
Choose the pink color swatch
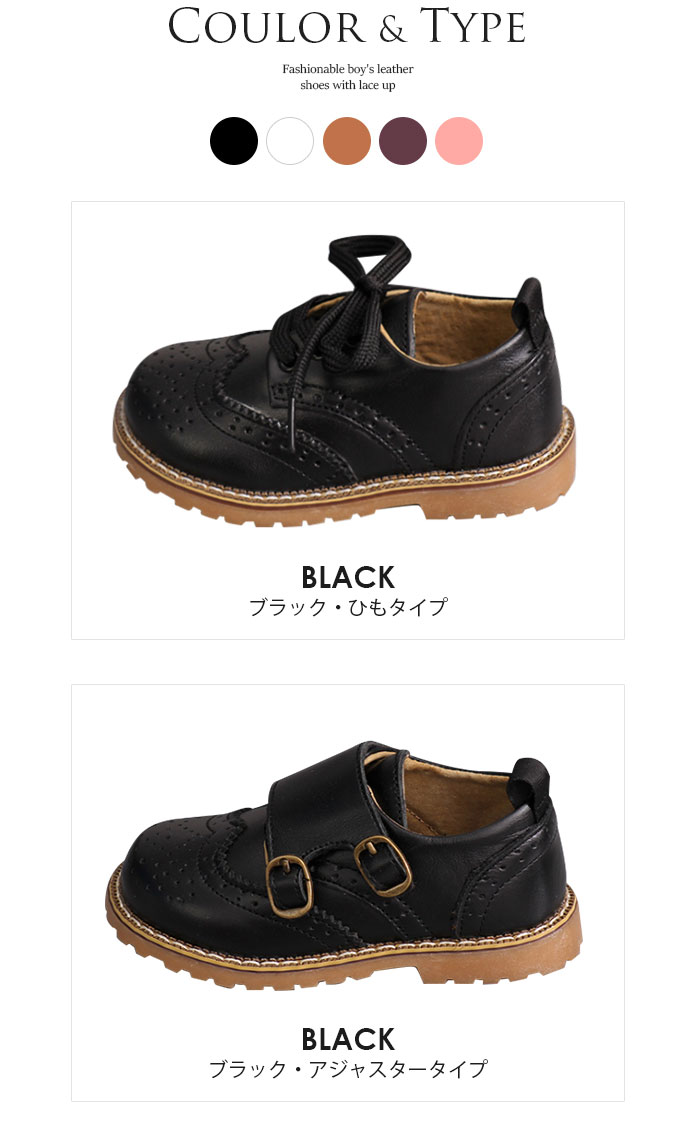click(x=459, y=141)
